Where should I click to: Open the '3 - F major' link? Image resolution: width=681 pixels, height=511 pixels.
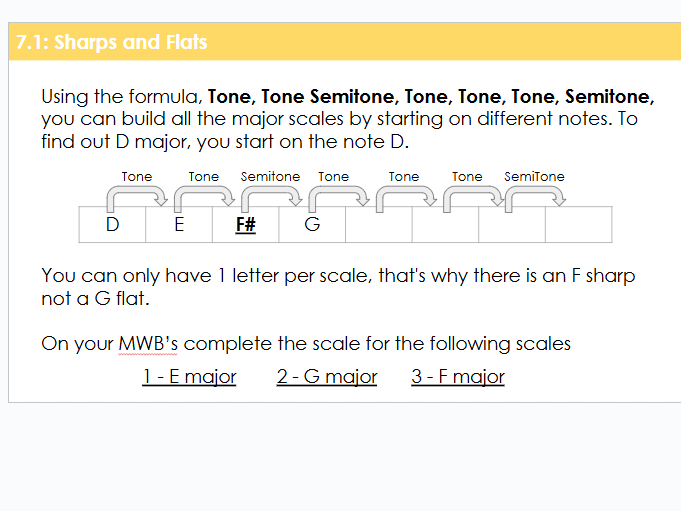point(458,377)
